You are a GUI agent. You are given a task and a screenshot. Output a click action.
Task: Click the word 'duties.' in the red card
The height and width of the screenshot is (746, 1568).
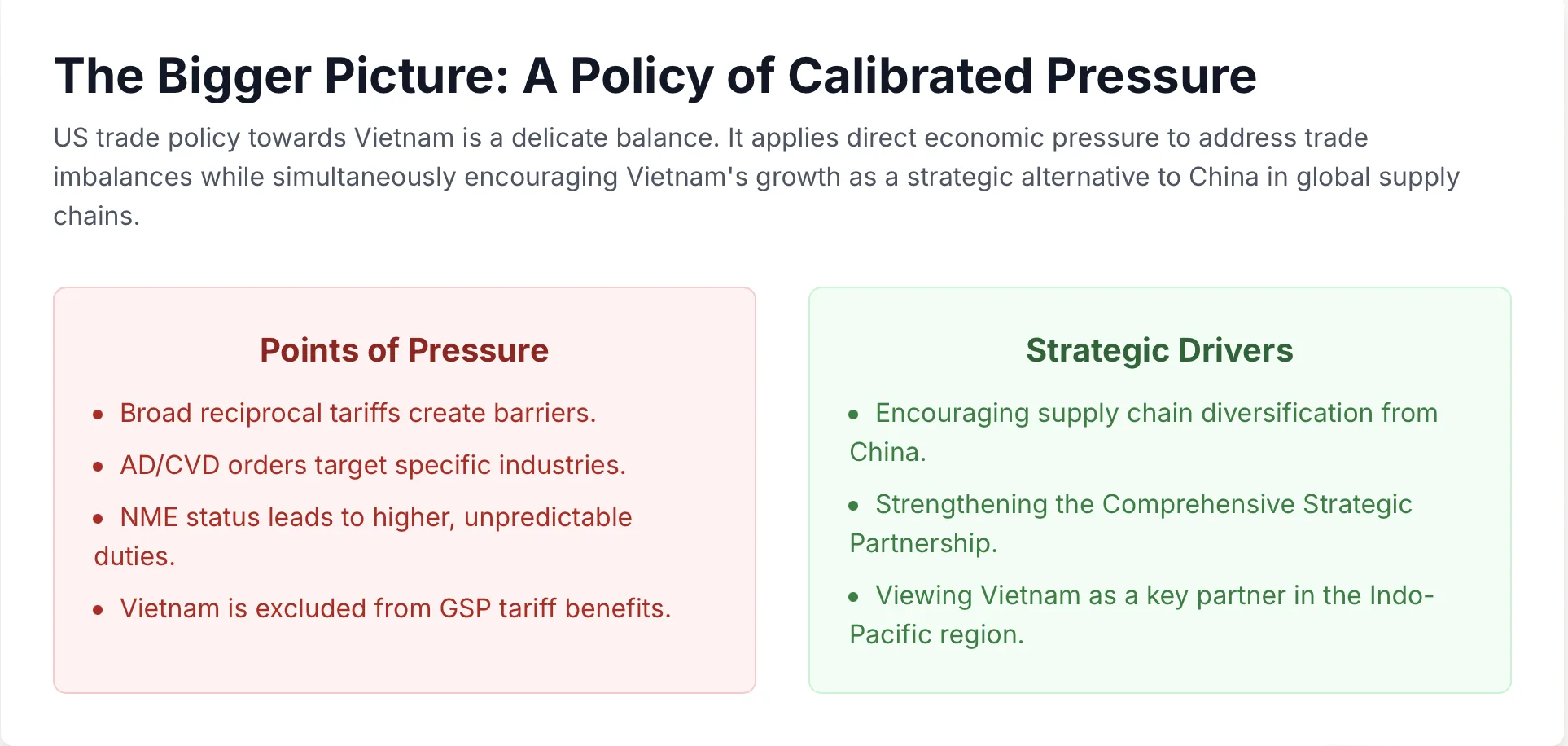tap(134, 556)
